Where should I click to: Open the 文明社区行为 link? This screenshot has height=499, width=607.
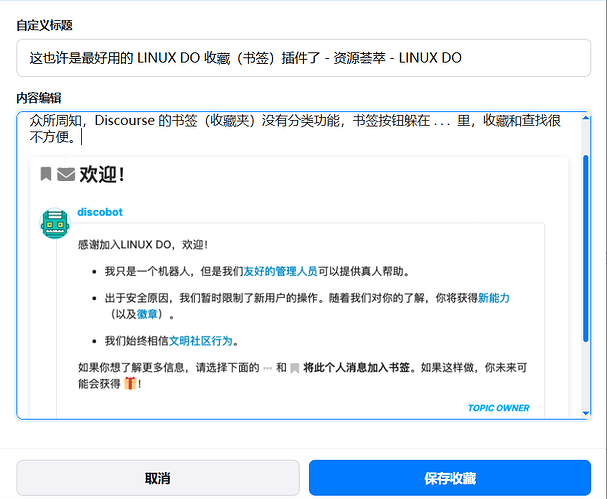(x=201, y=341)
